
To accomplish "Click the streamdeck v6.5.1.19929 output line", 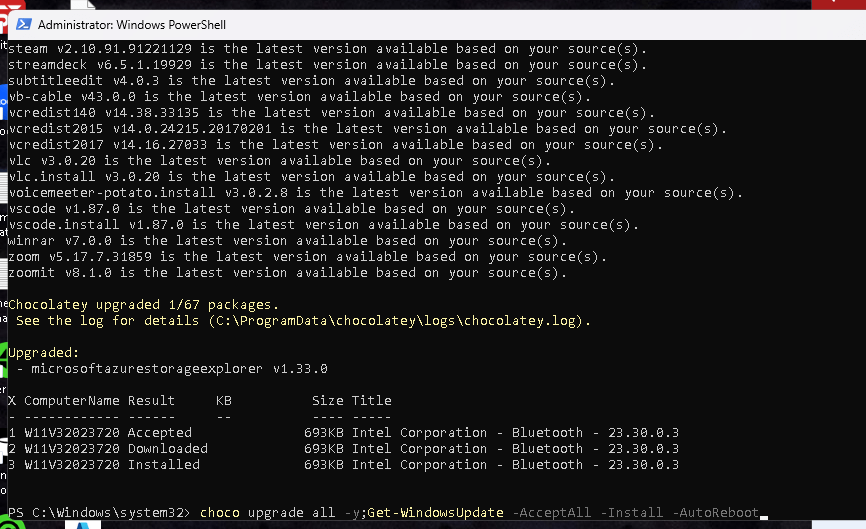I will [x=327, y=65].
